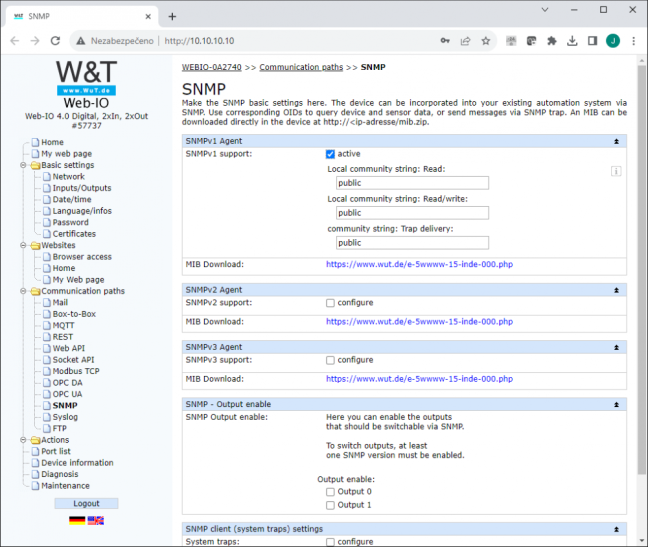The image size is (648, 547).
Task: Open SNMPv2 MIB Download link
Action: (x=419, y=322)
